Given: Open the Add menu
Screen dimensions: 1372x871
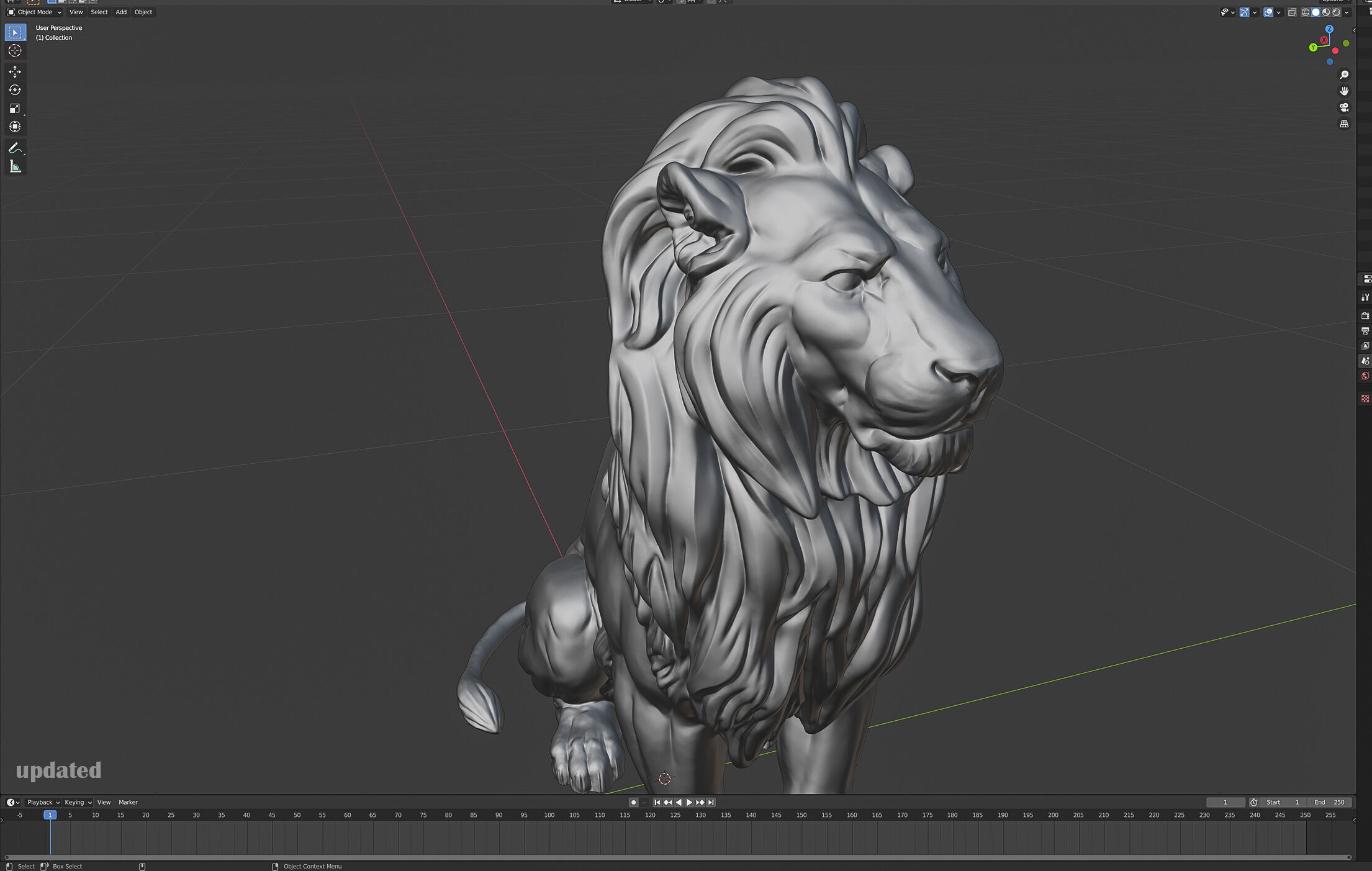Looking at the screenshot, I should click(121, 12).
